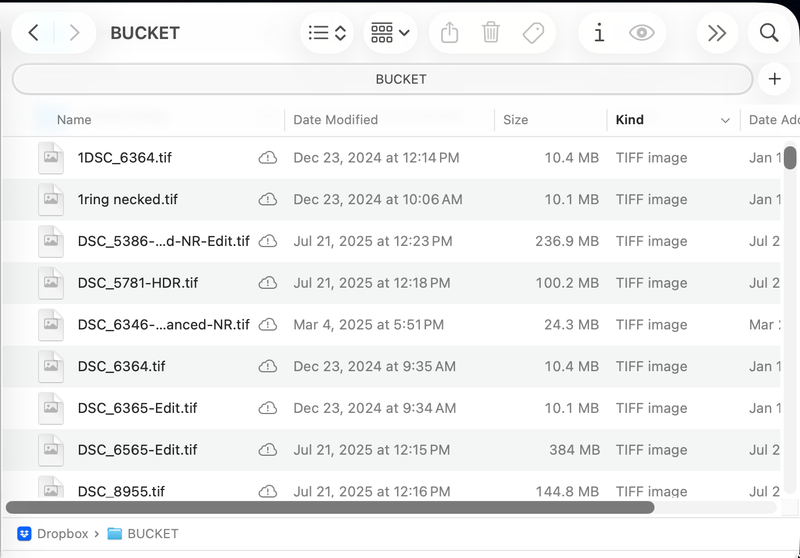Expand the toolbar overflow chevrons
The width and height of the screenshot is (800, 558).
(717, 33)
